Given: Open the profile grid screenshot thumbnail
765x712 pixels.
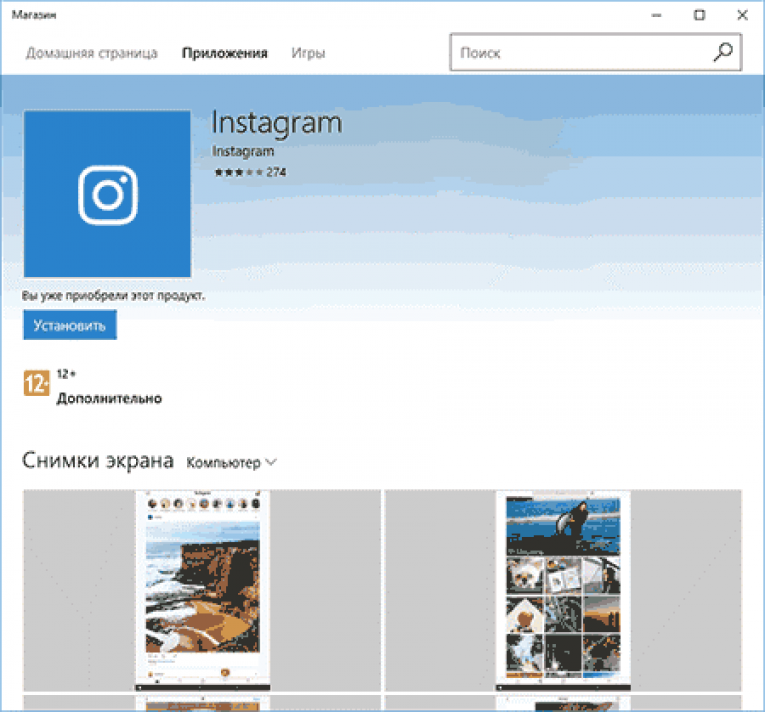Looking at the screenshot, I should (x=563, y=590).
